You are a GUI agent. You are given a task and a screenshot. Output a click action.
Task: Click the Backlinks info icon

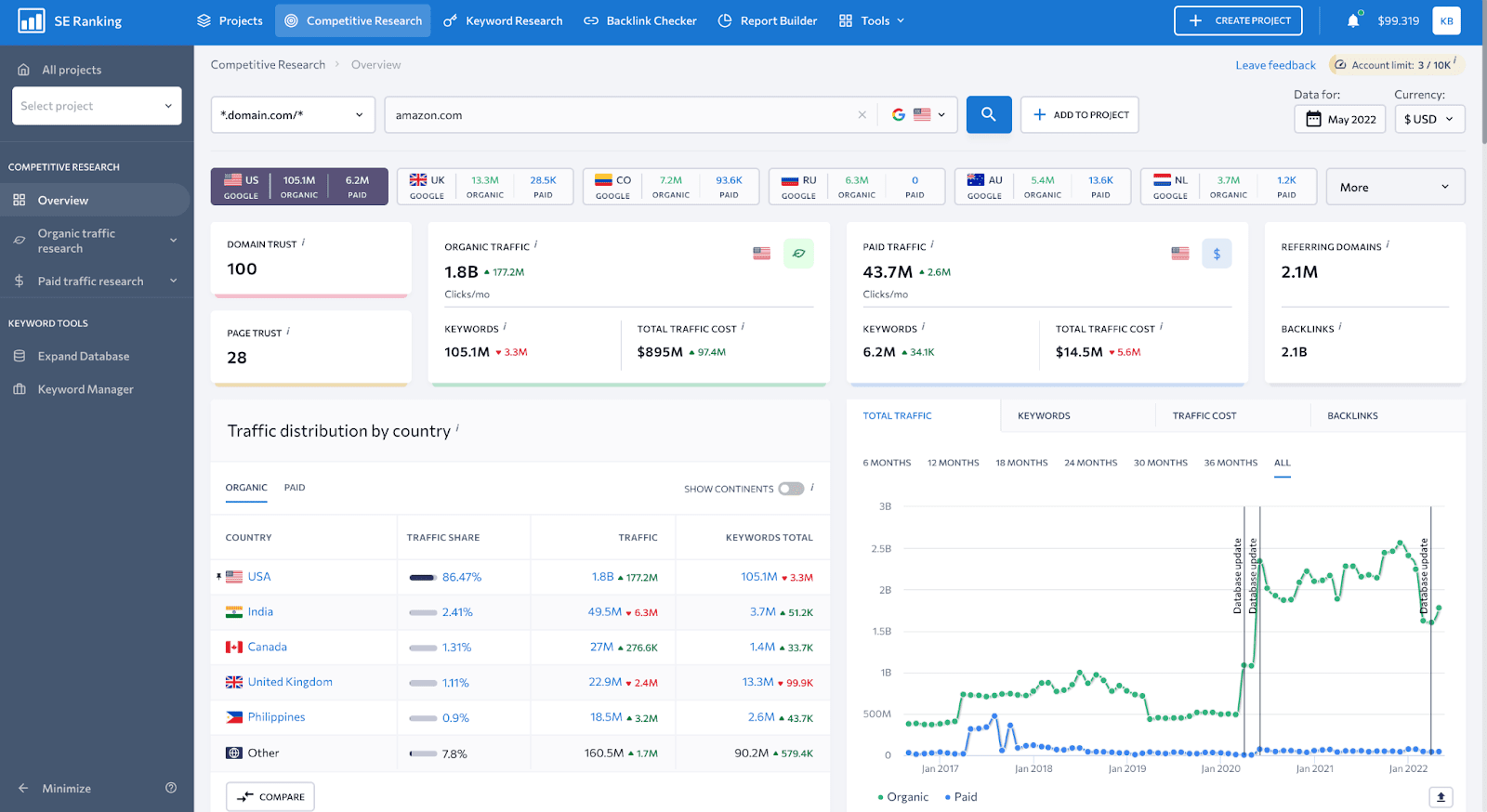1340,327
